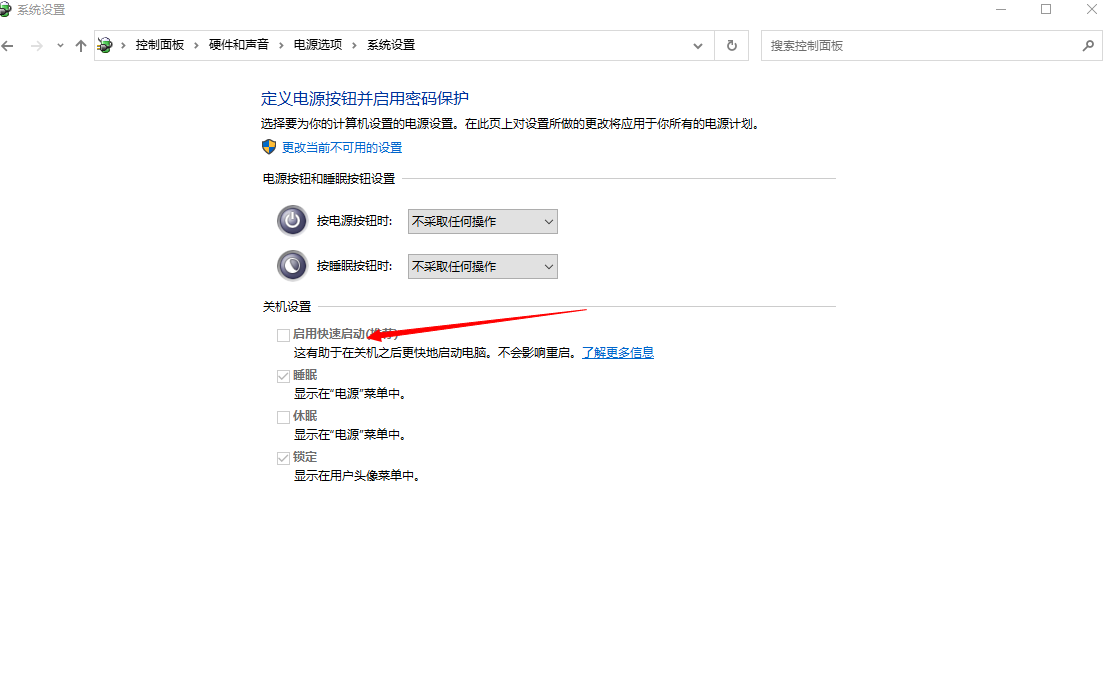
Task: Click 系统设置 breadcrumb
Action: coord(391,45)
